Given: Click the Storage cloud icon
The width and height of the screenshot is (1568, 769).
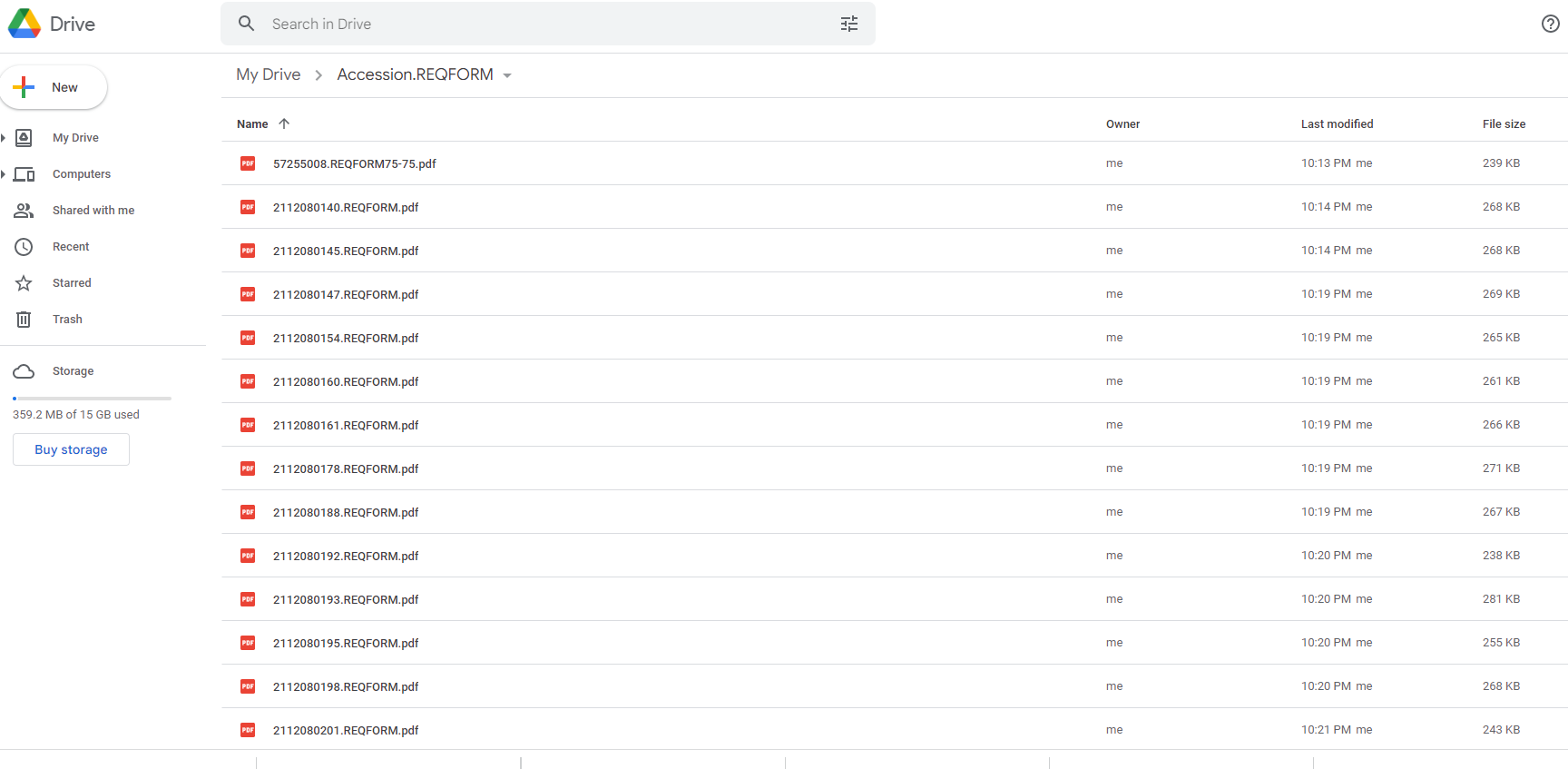Looking at the screenshot, I should 24,371.
